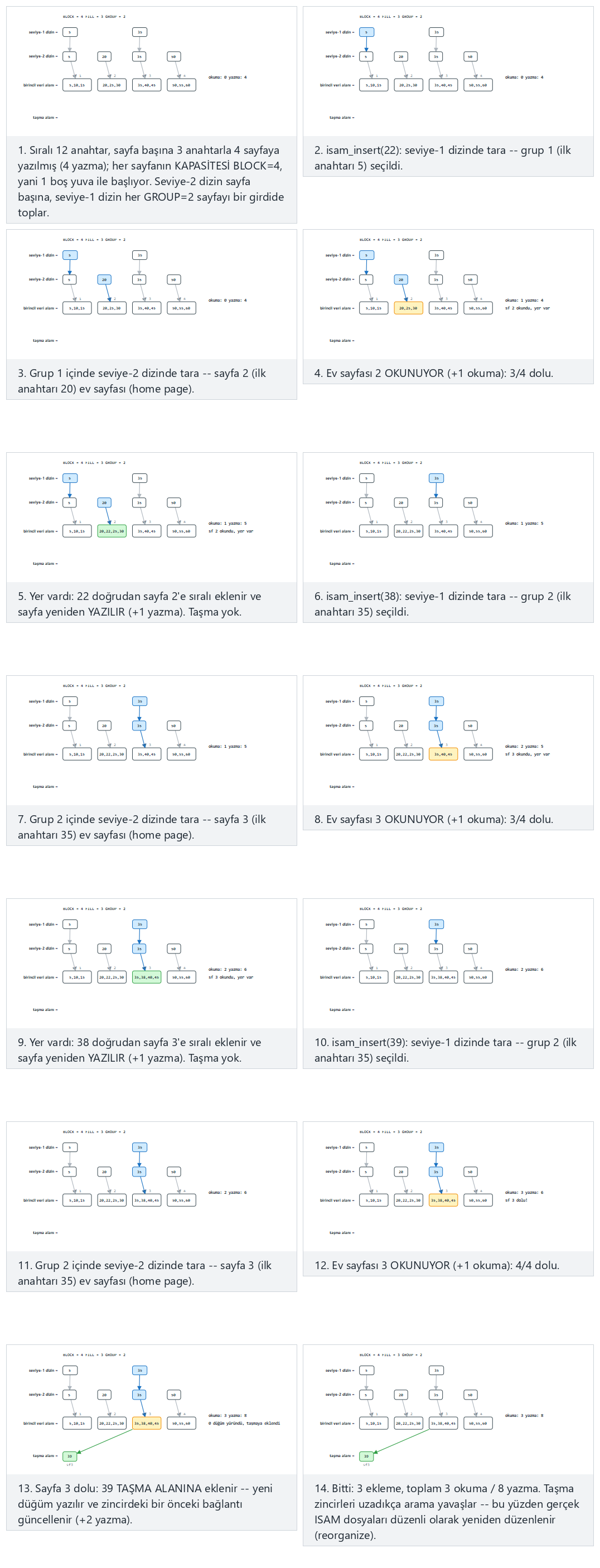Click green page 35,38,40,45 in step 9 diagram
This screenshot has width=600, height=1568.
[x=147, y=977]
